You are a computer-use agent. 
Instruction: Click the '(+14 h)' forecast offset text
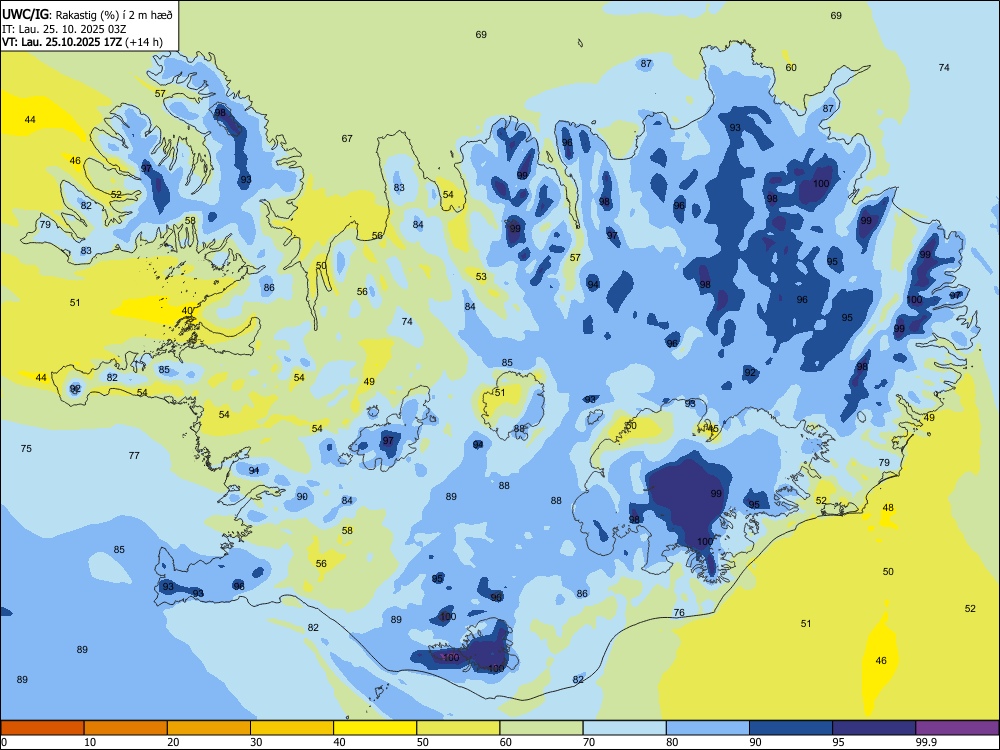[144, 42]
